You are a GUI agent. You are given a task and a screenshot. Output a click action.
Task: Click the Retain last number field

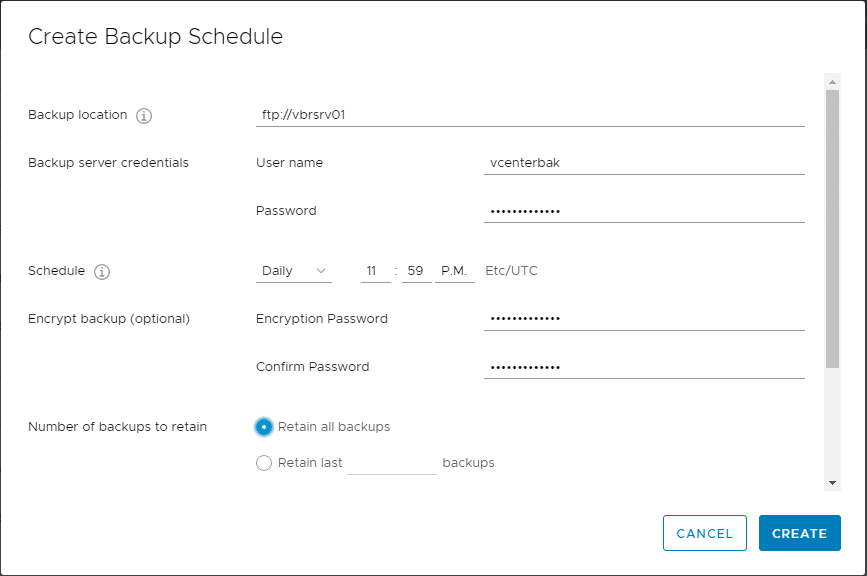[391, 463]
